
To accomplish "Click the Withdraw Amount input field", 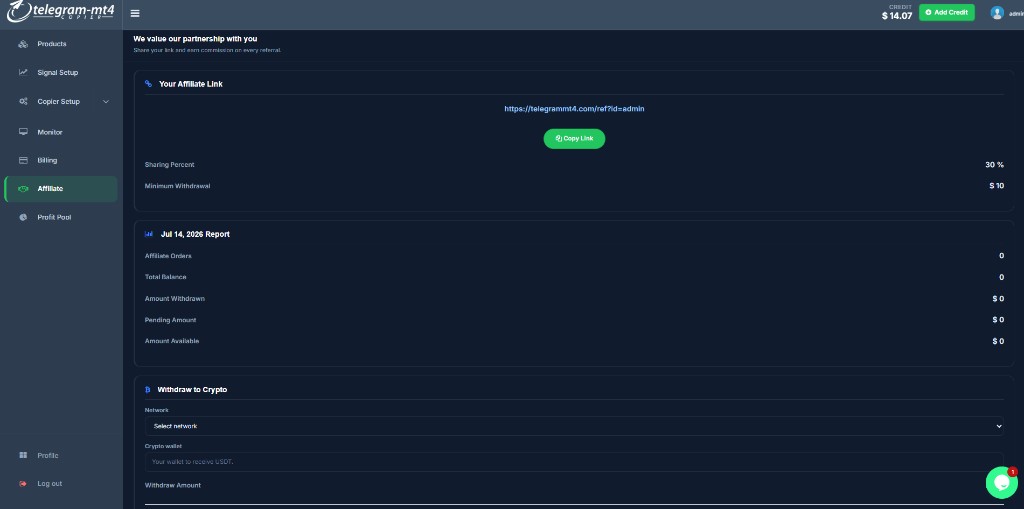I will click(x=574, y=500).
